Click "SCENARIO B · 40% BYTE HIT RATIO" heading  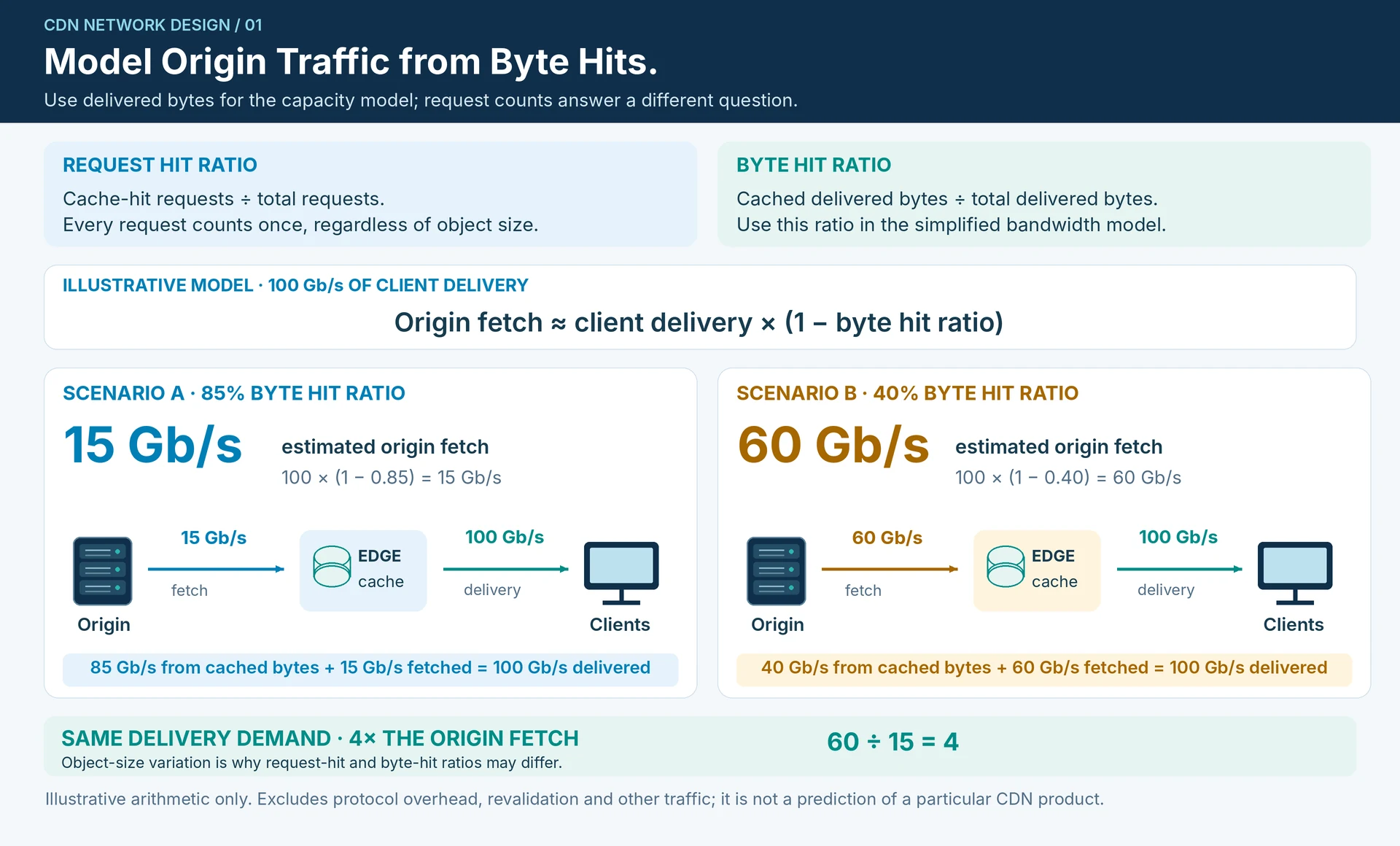coord(907,393)
